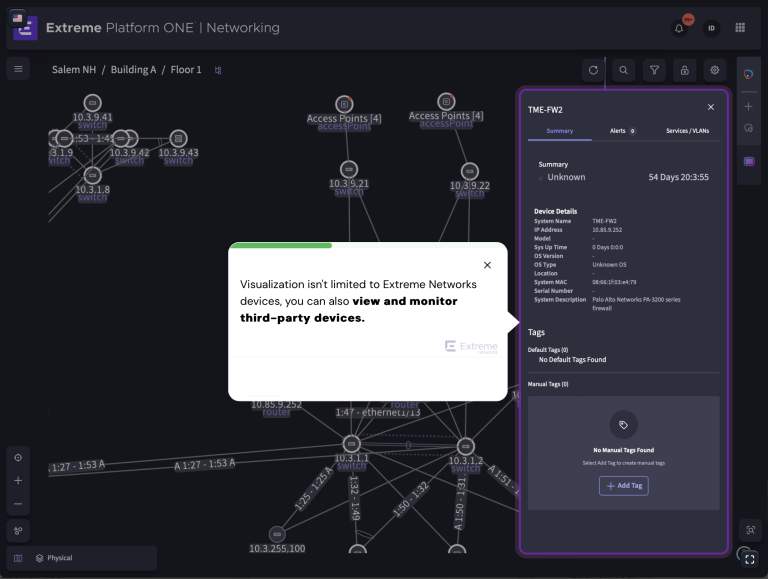Select the 10.3.1.2 switch node

tap(465, 446)
